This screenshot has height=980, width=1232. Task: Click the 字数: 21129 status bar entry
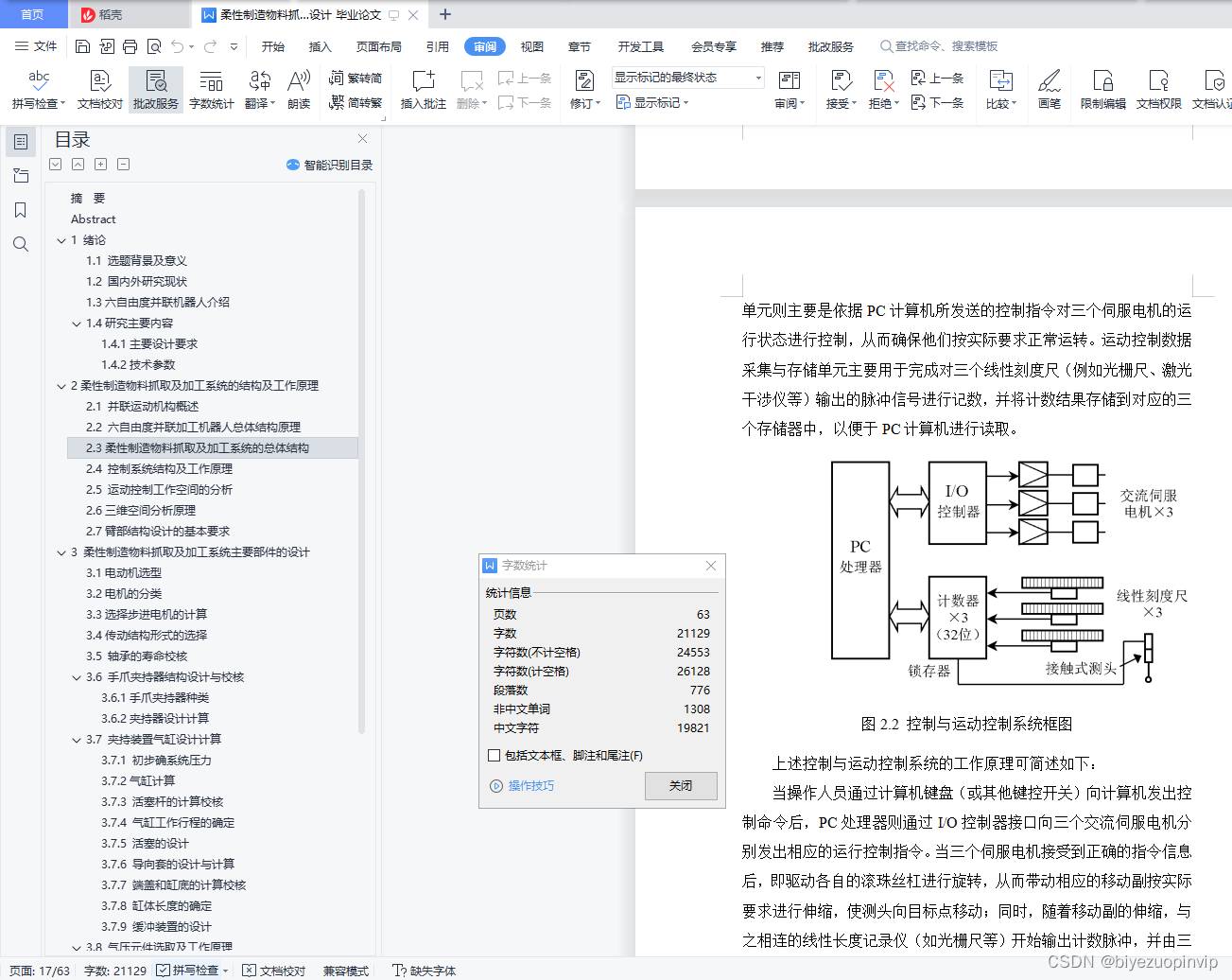[115, 971]
